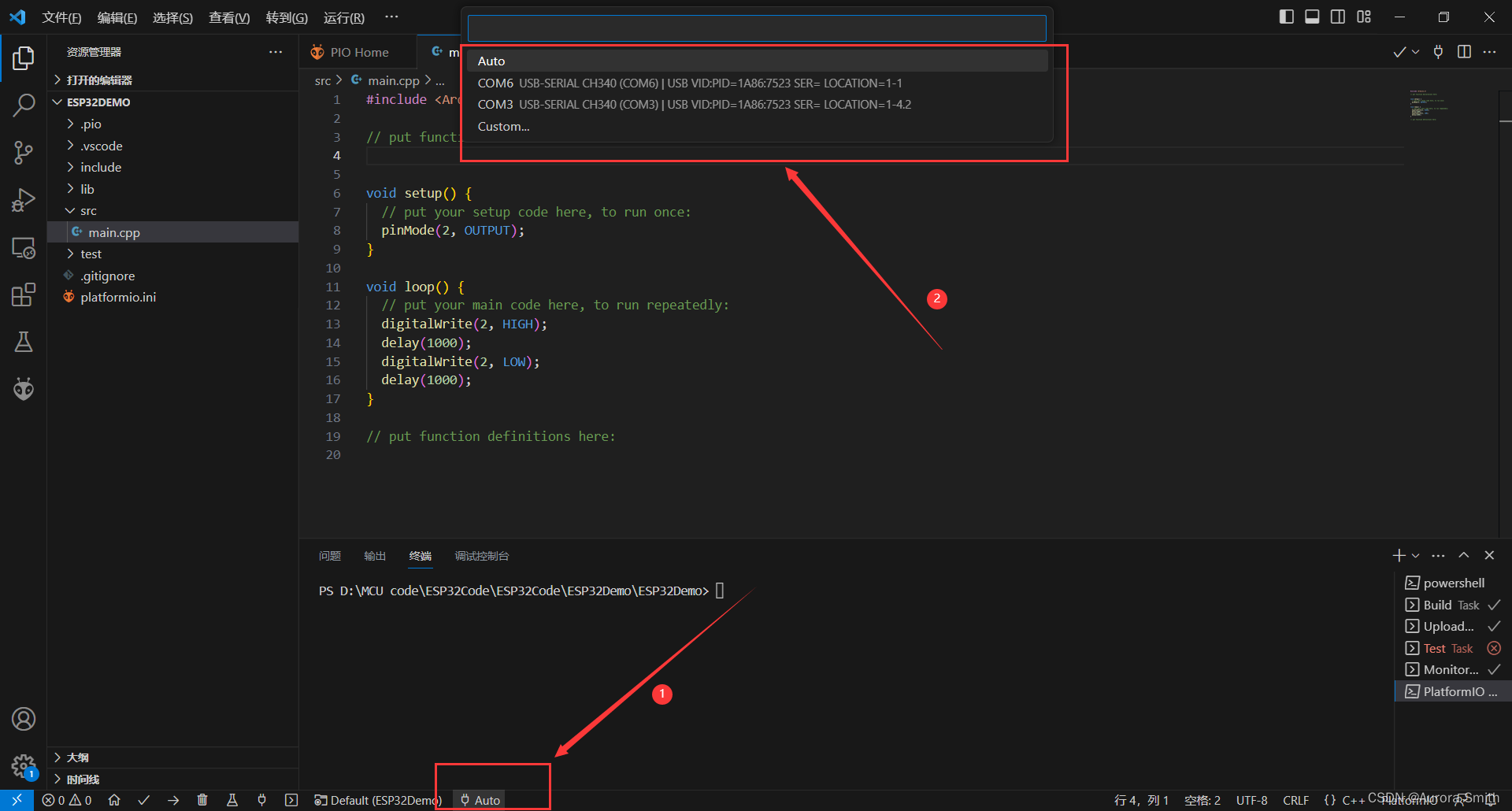Click Serial Monitor plug icon in status bar

click(x=261, y=800)
